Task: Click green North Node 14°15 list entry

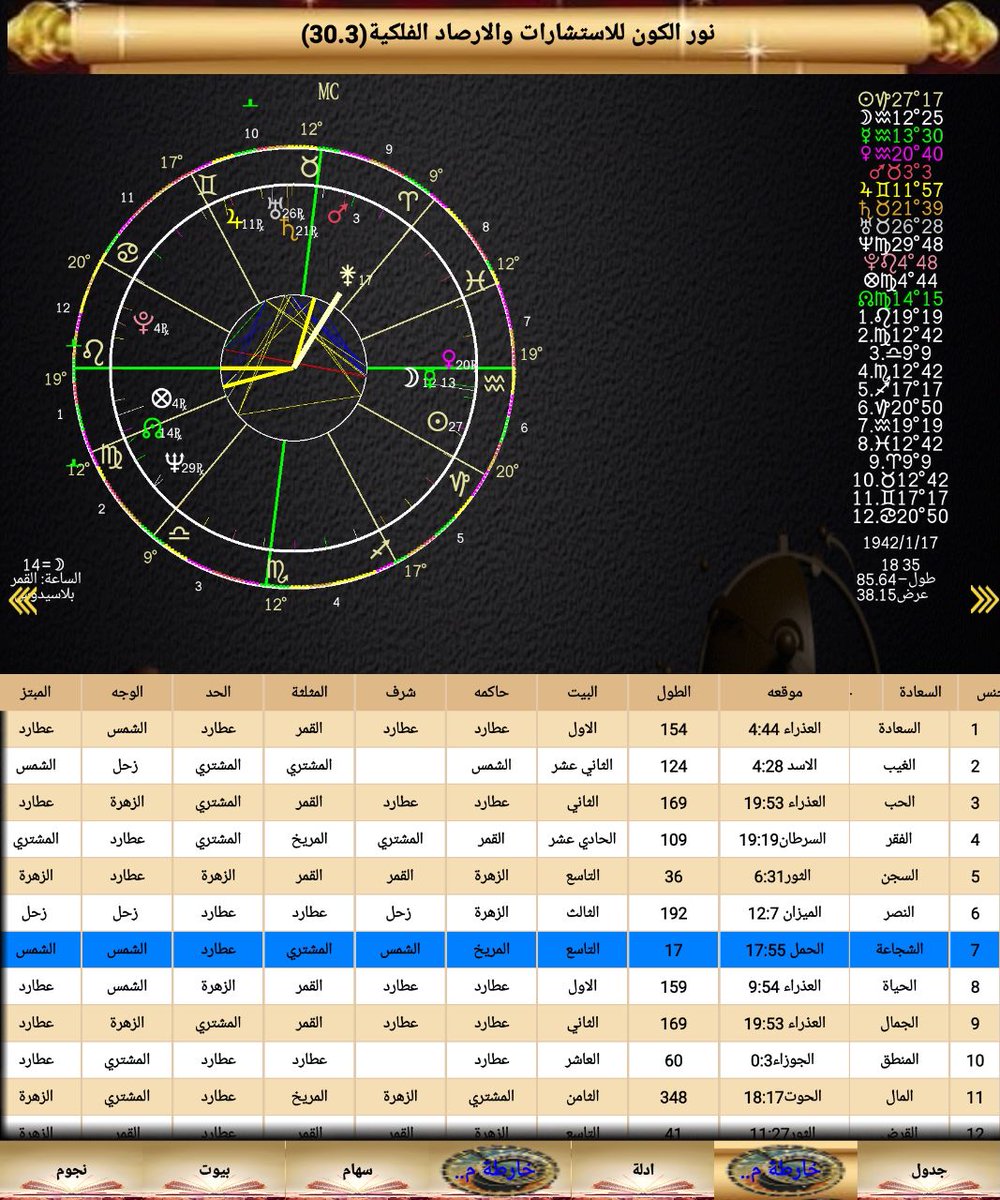Action: [900, 298]
